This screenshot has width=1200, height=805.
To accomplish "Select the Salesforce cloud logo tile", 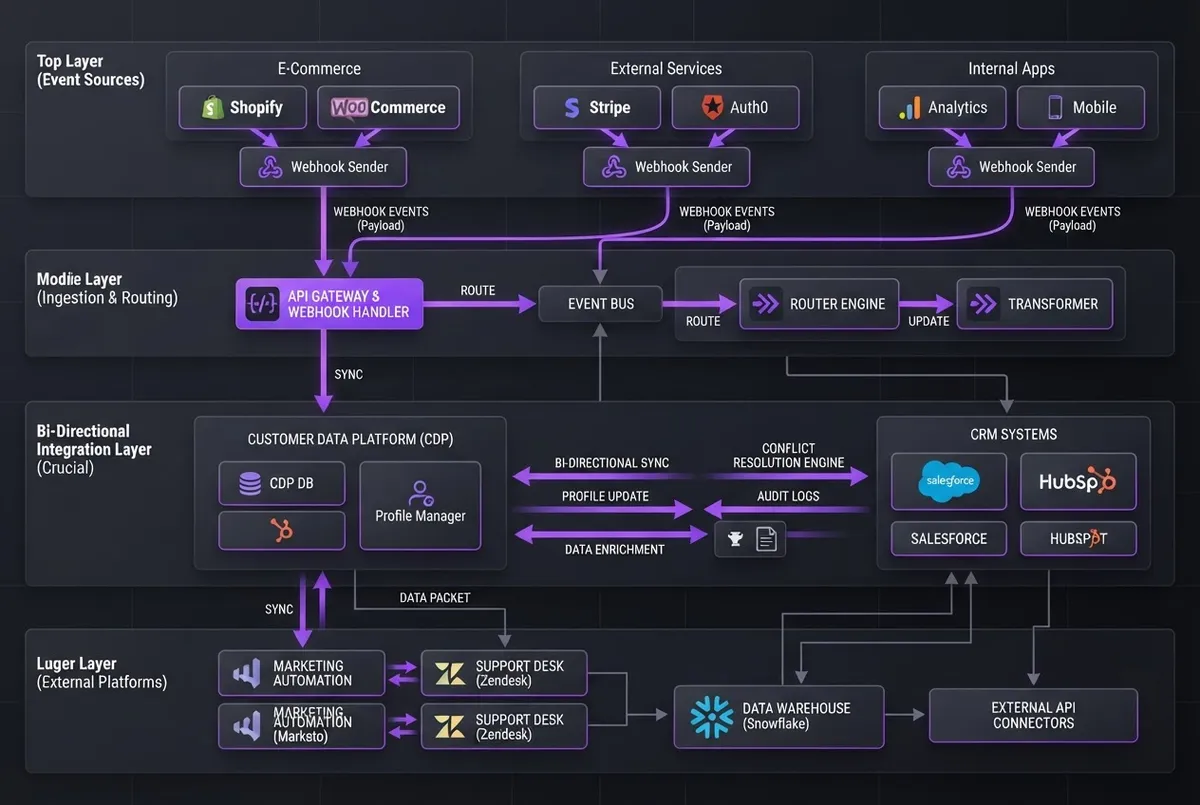I will click(x=949, y=482).
